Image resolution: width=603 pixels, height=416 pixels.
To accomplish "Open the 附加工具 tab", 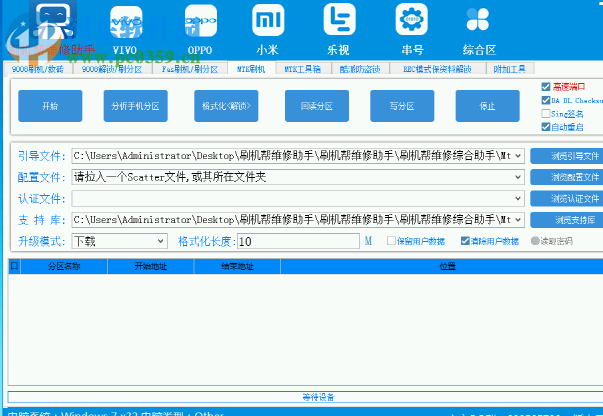I will (x=510, y=69).
